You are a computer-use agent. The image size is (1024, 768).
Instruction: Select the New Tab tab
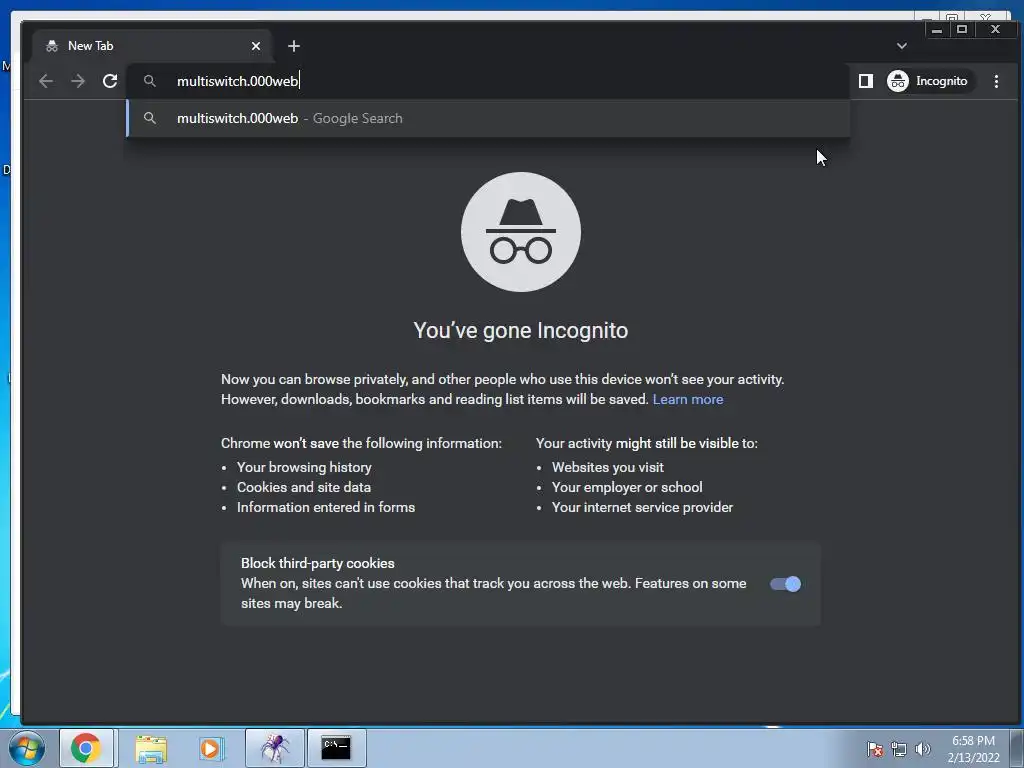coord(152,46)
